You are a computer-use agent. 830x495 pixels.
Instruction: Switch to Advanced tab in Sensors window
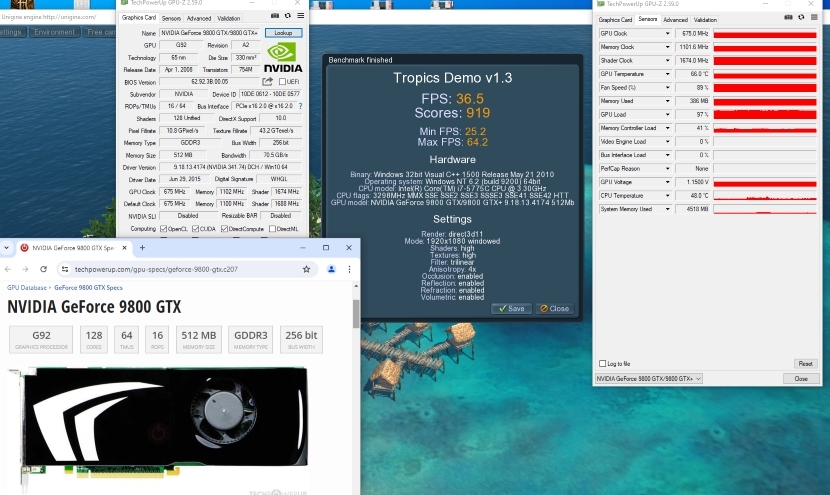click(675, 20)
